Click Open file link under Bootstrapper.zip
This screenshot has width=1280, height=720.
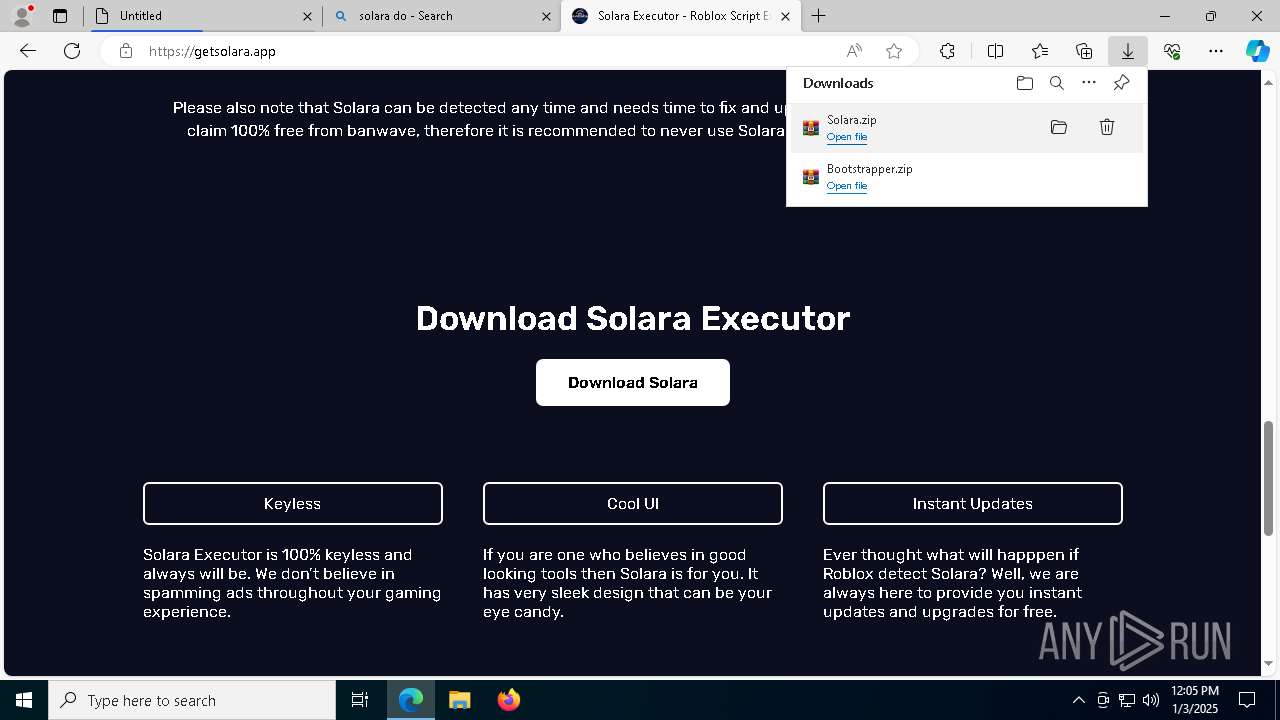pos(847,186)
